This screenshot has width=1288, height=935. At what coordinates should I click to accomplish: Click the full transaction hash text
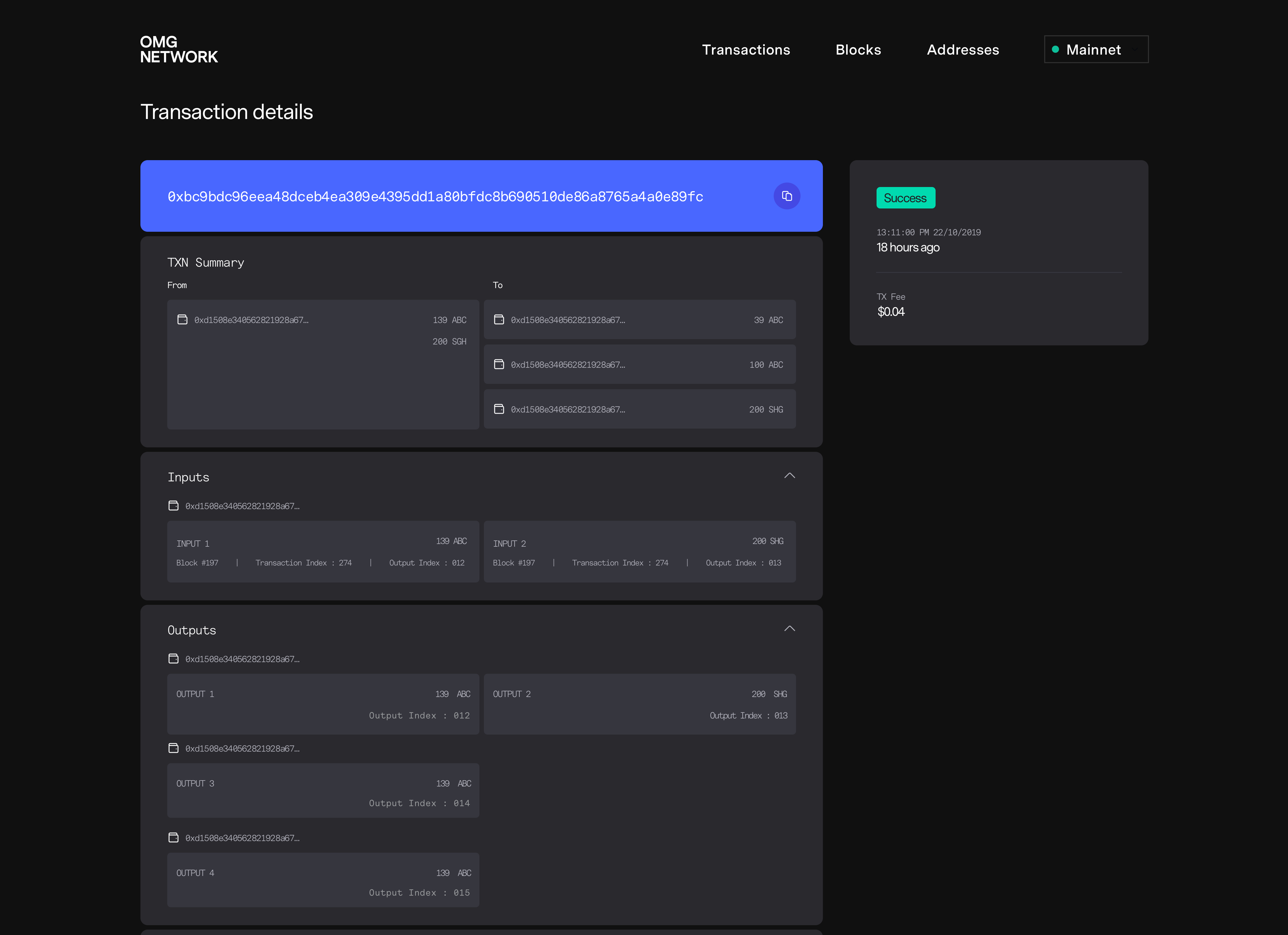point(435,197)
